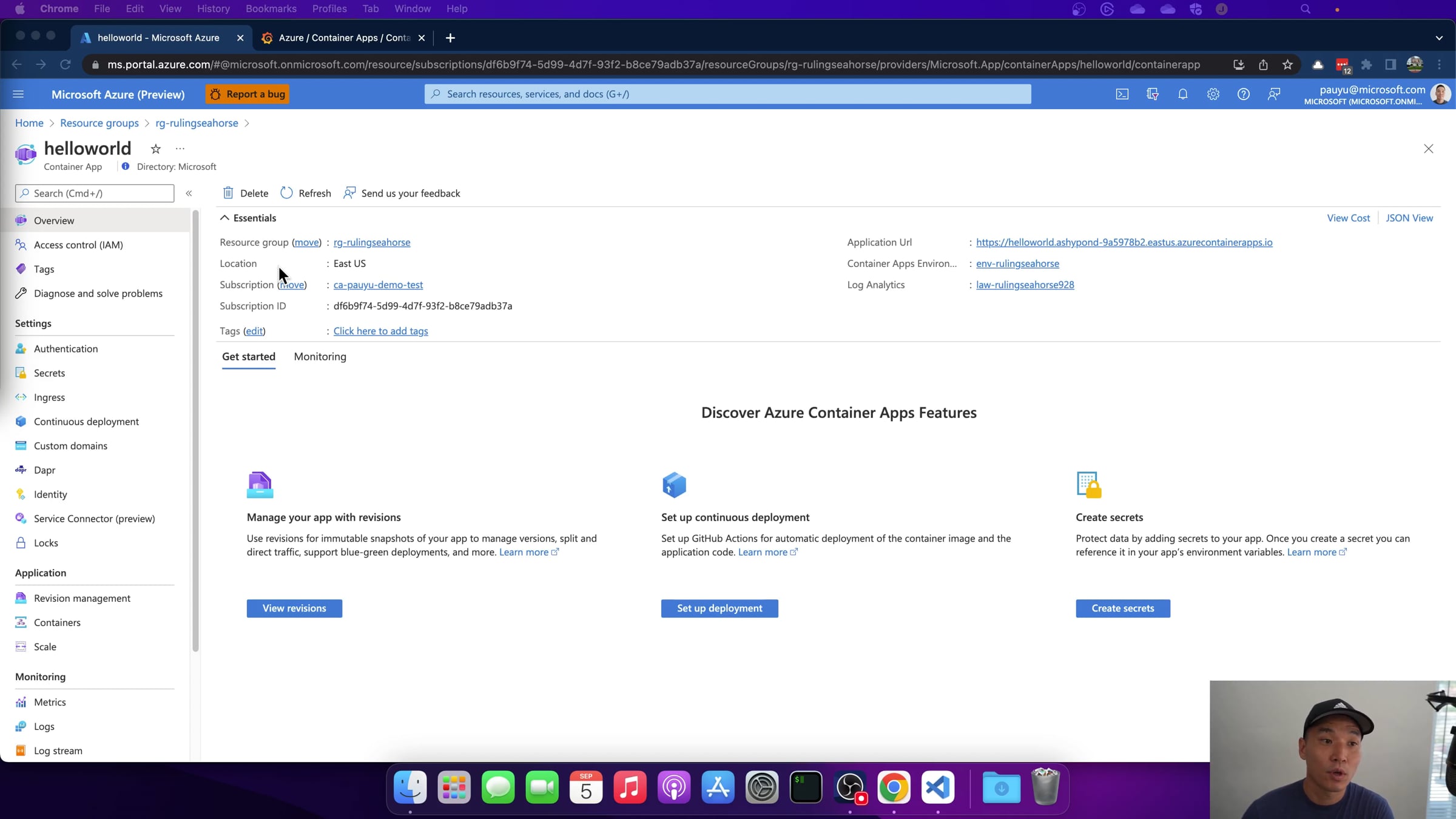Click the View revisions button
1456x819 pixels.
click(x=294, y=608)
